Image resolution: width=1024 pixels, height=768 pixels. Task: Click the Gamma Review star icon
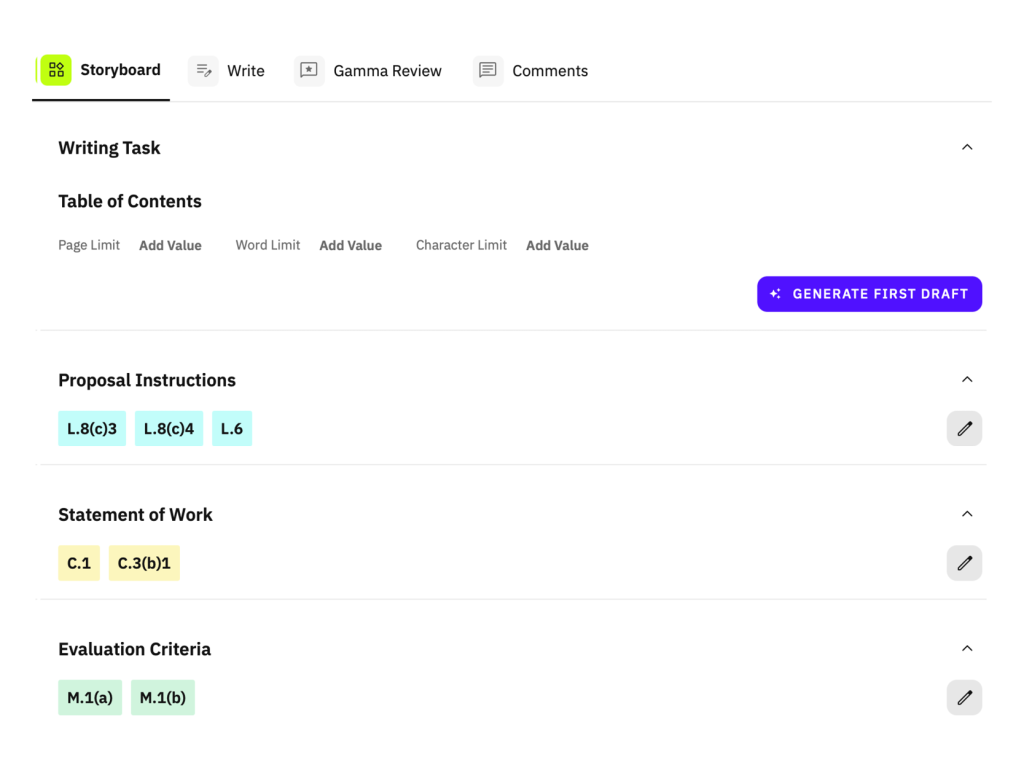[309, 71]
